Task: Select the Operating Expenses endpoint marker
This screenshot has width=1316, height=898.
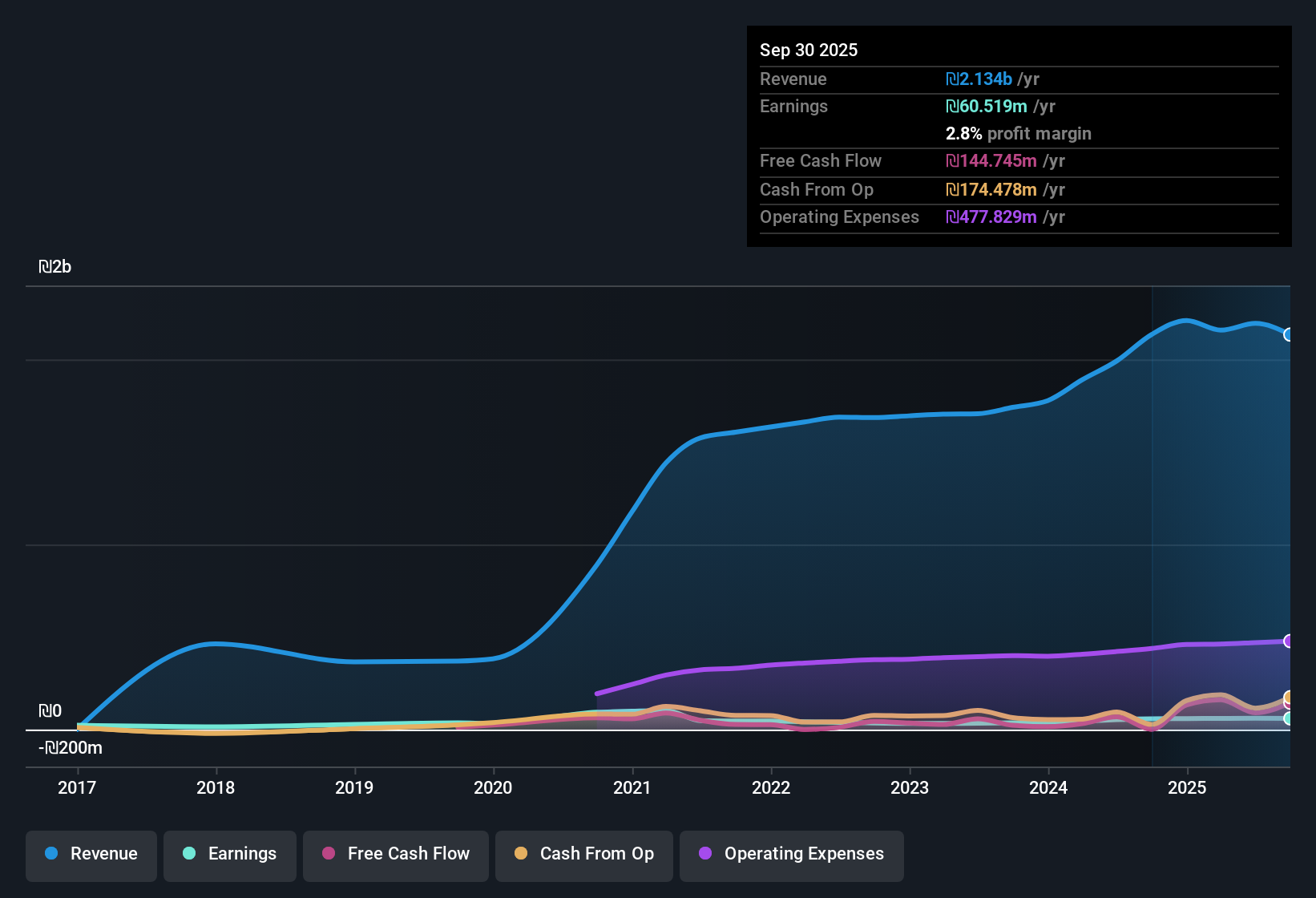Action: 1288,641
